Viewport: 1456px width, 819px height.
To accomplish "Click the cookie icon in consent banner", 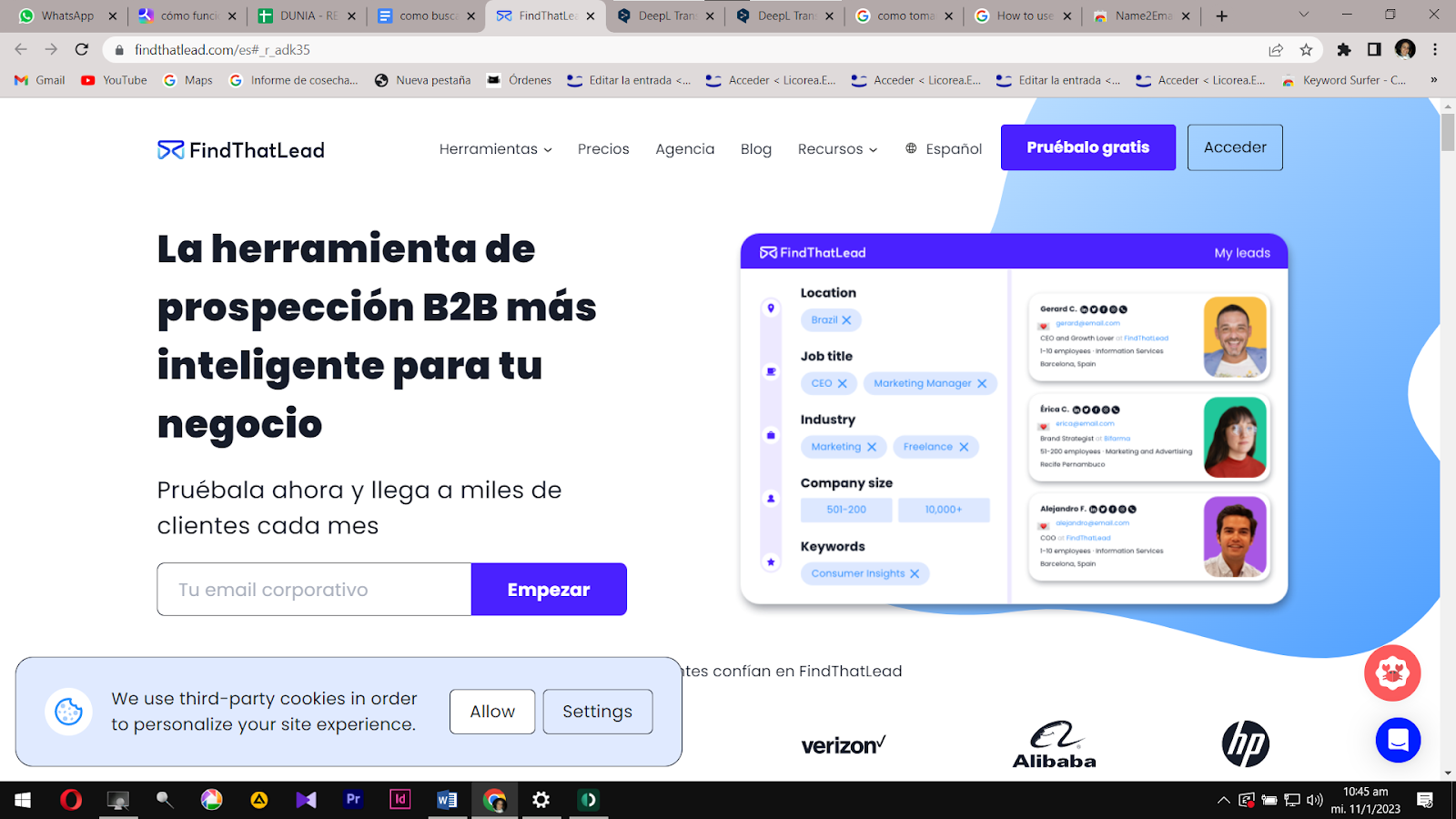I will [x=69, y=711].
